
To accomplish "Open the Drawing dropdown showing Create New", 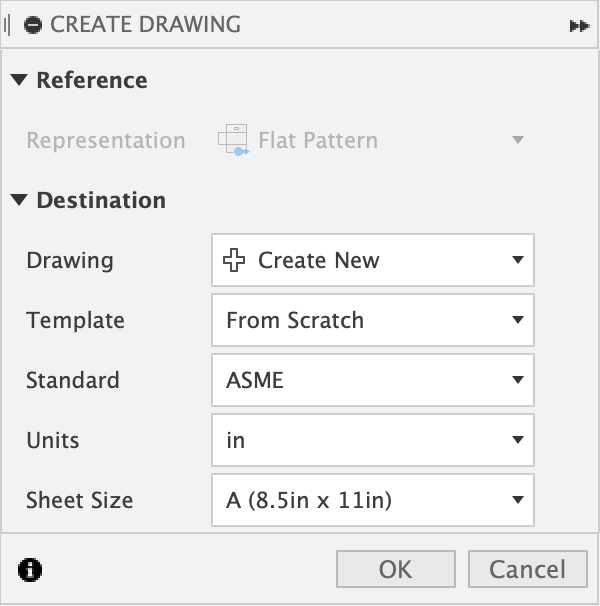I will pos(373,261).
